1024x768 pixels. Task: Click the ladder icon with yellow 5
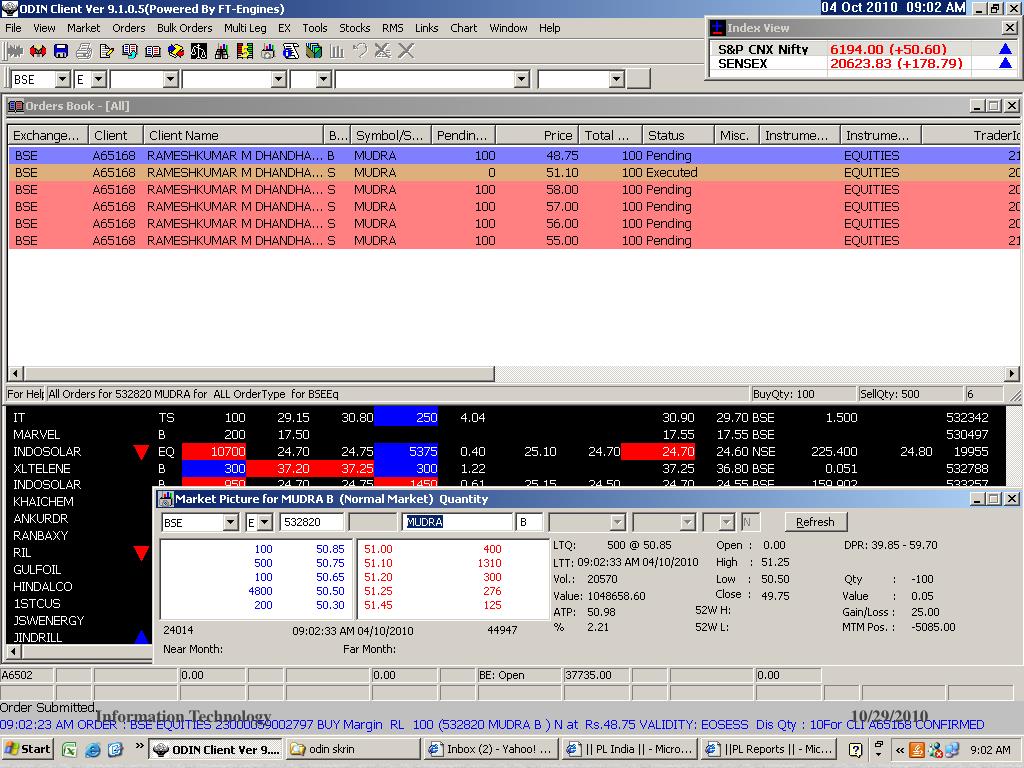tap(245, 51)
